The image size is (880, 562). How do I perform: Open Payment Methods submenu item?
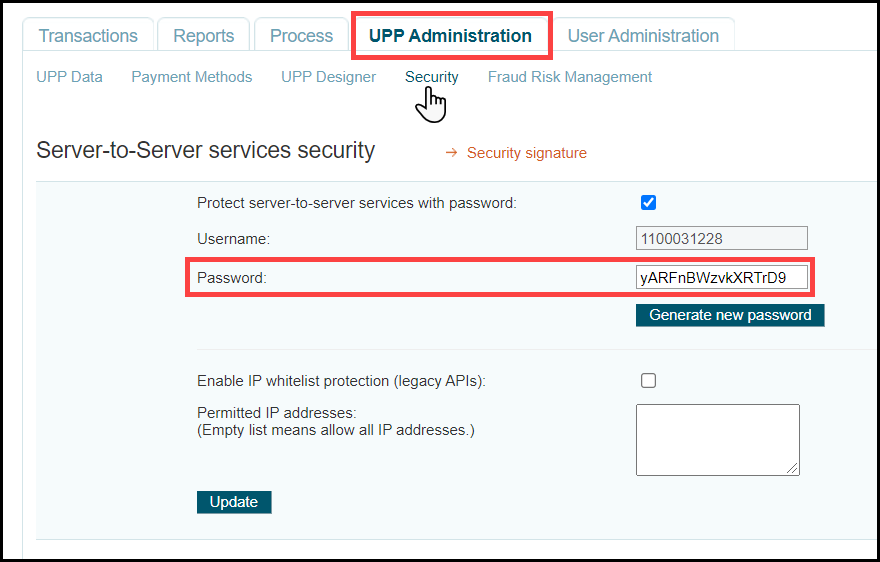point(192,77)
